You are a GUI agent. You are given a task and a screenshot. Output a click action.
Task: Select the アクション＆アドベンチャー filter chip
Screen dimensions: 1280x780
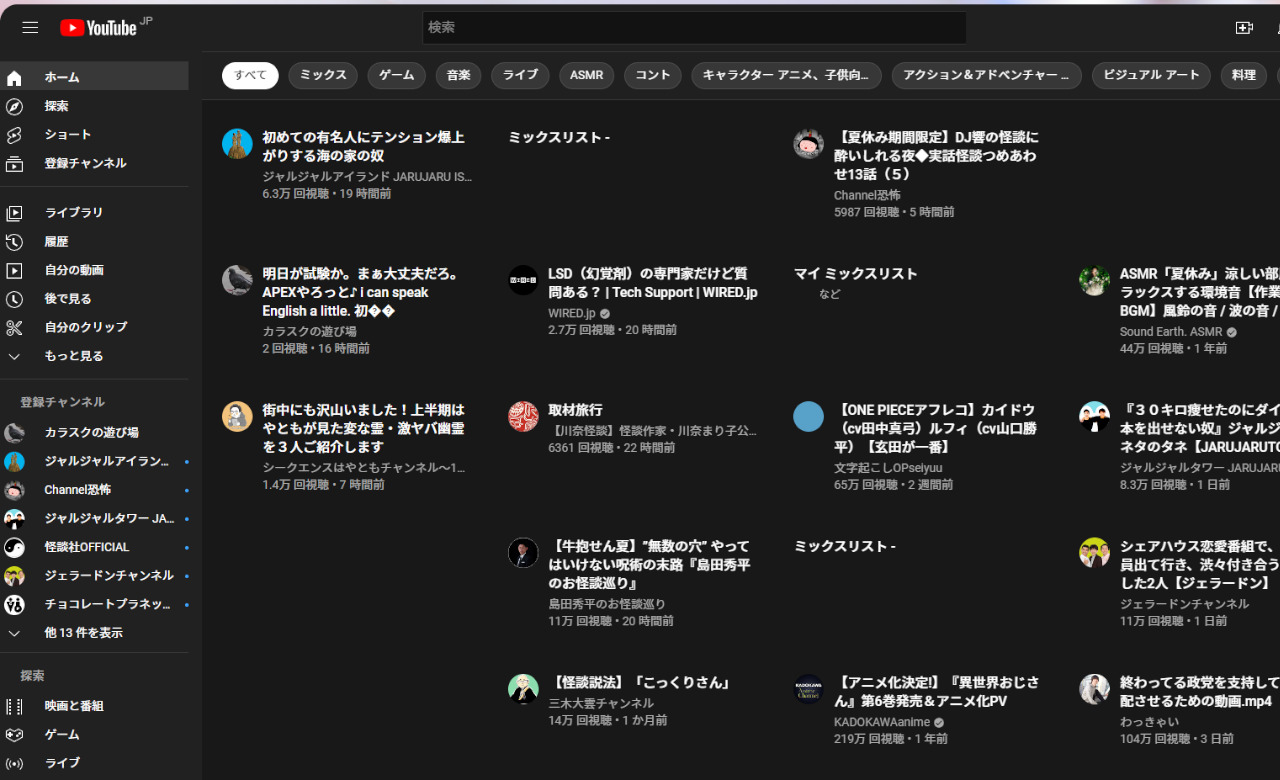(986, 75)
